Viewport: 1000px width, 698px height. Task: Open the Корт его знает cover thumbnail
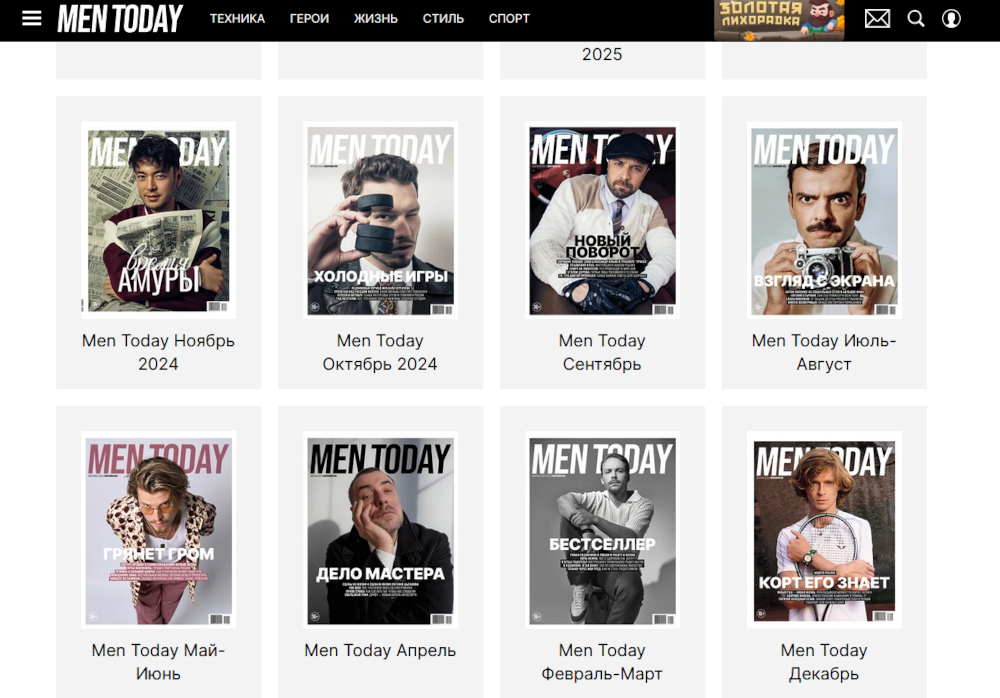[x=824, y=530]
